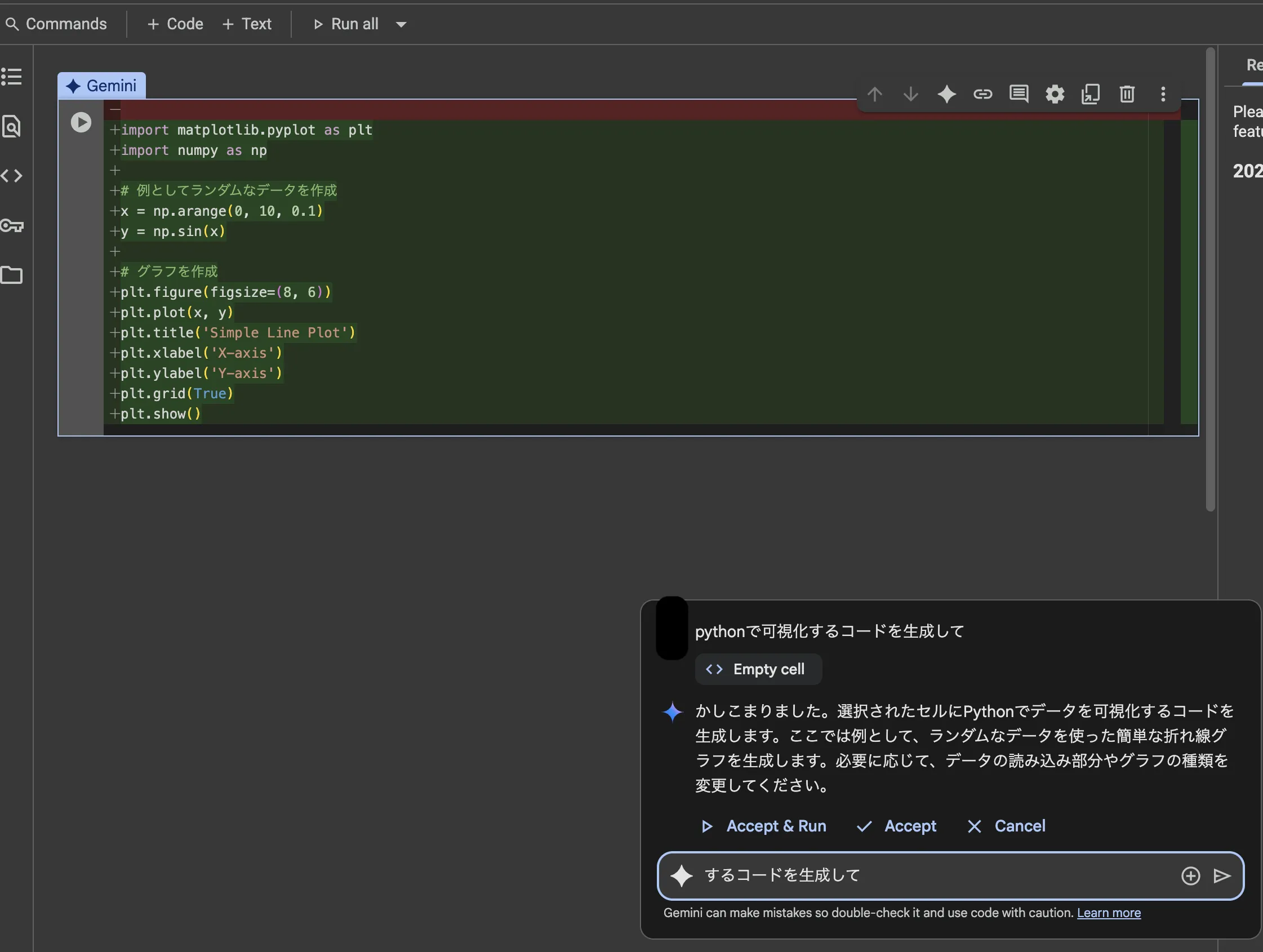Send the Gemini prompt
Viewport: 1263px width, 952px height.
pyautogui.click(x=1222, y=876)
